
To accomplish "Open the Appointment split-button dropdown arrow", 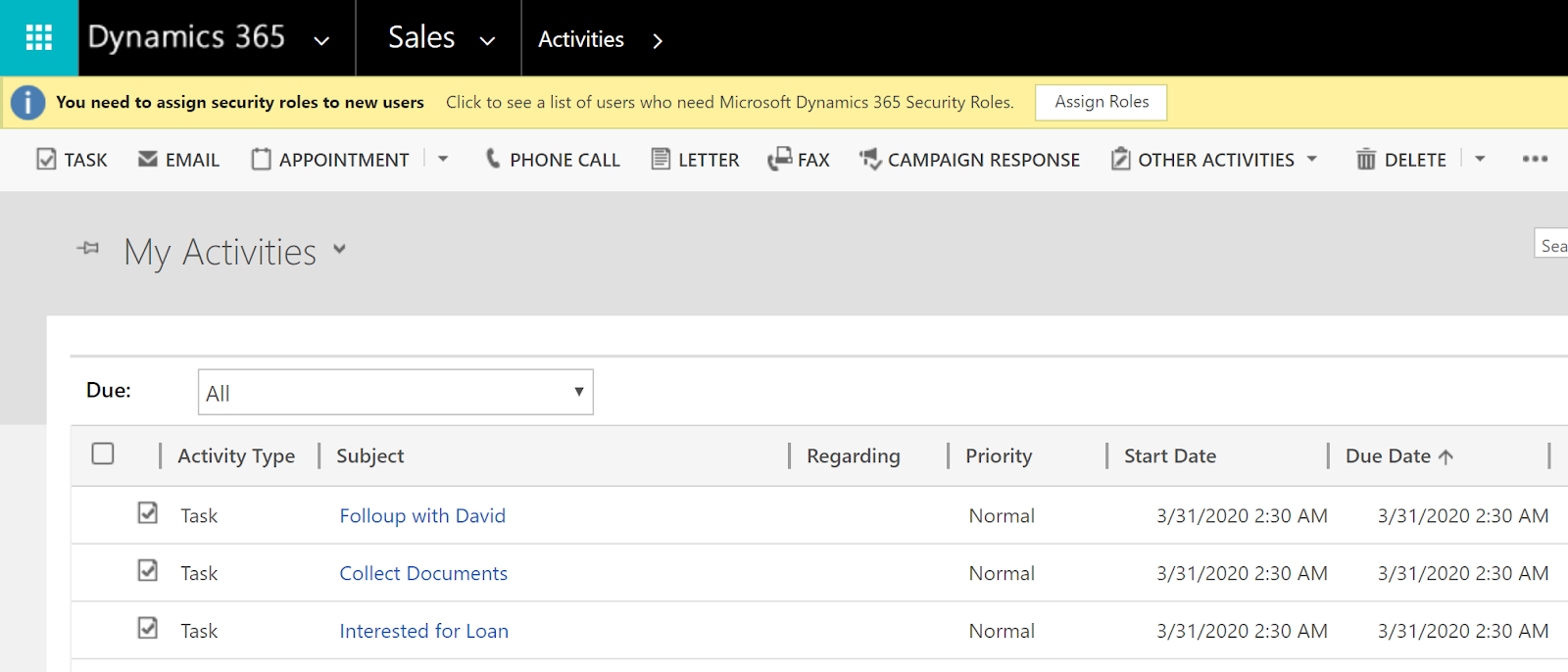I will (x=443, y=158).
